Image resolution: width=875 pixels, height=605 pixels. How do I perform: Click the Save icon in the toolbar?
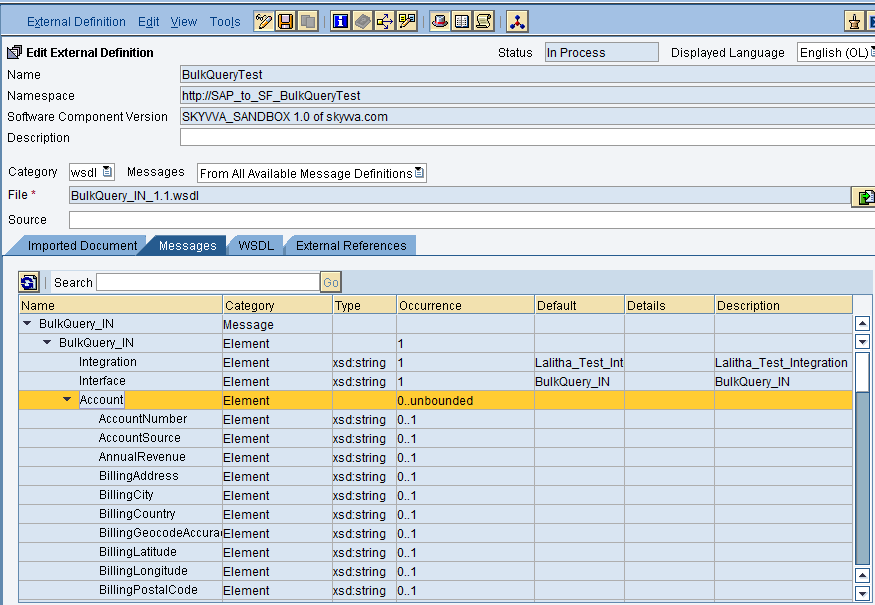[x=286, y=21]
